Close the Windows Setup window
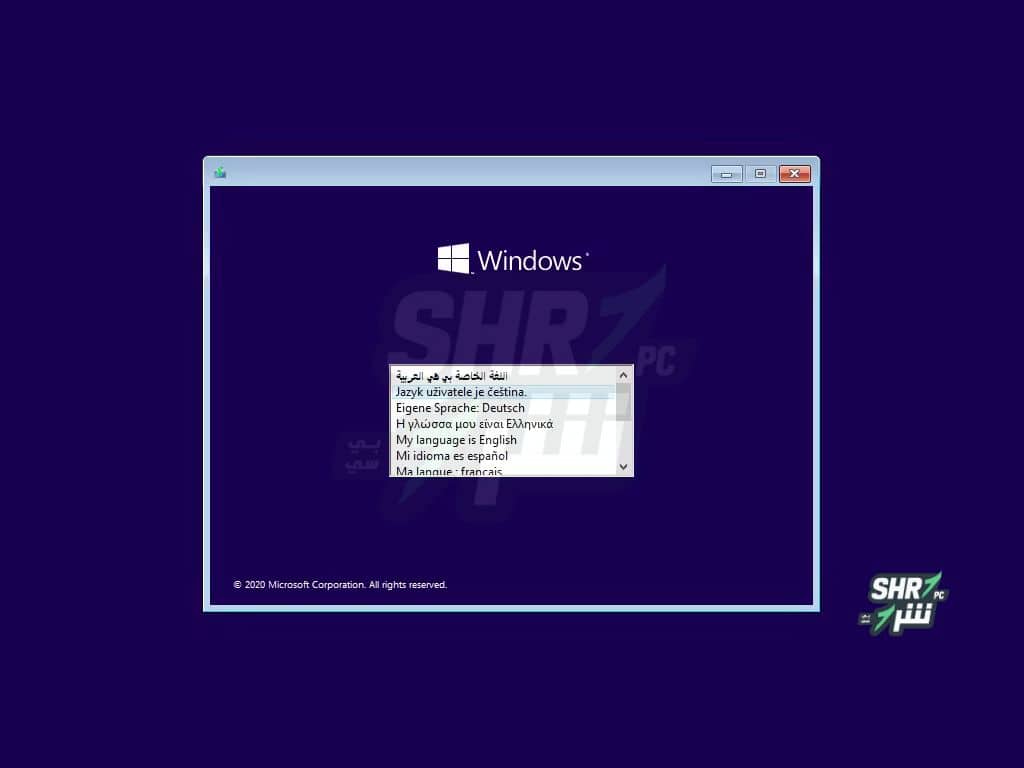The image size is (1024, 768). [794, 174]
